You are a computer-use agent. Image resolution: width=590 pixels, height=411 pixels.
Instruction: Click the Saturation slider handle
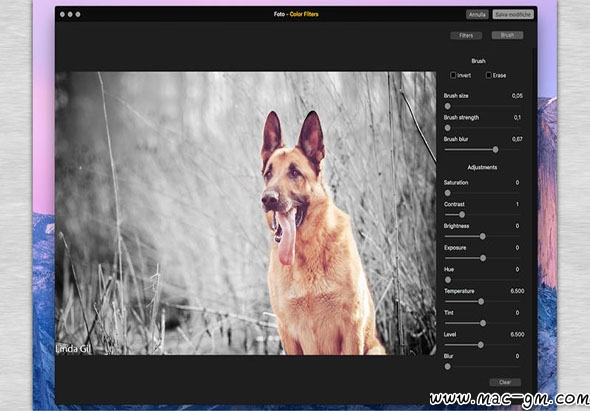(x=447, y=193)
